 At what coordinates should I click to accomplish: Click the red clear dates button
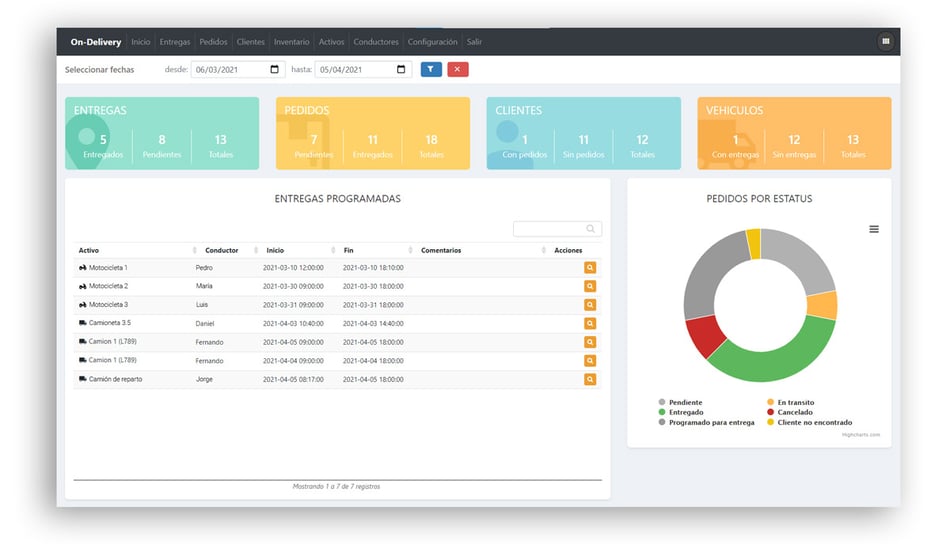click(x=457, y=69)
